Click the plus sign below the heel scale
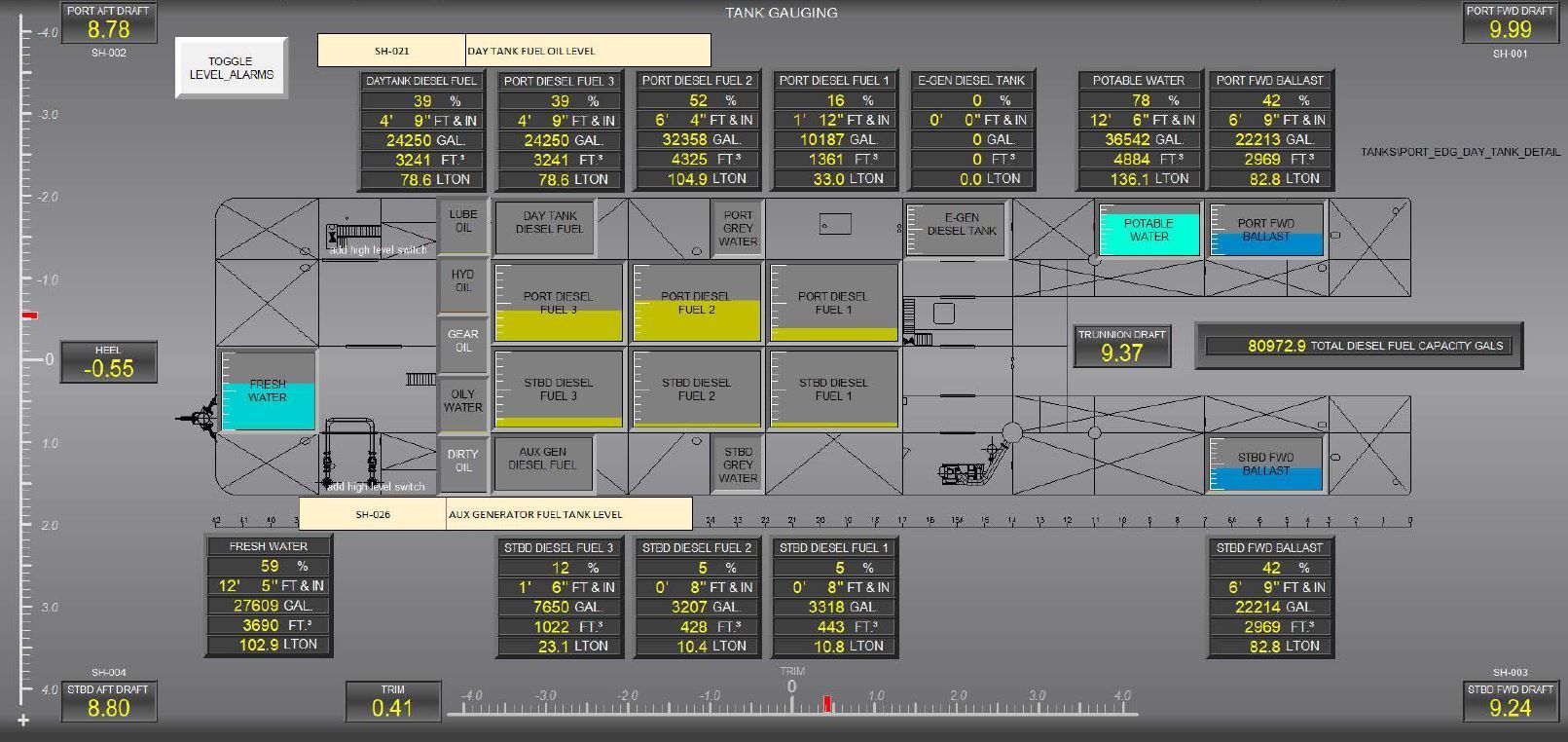Image resolution: width=1568 pixels, height=742 pixels. click(23, 721)
